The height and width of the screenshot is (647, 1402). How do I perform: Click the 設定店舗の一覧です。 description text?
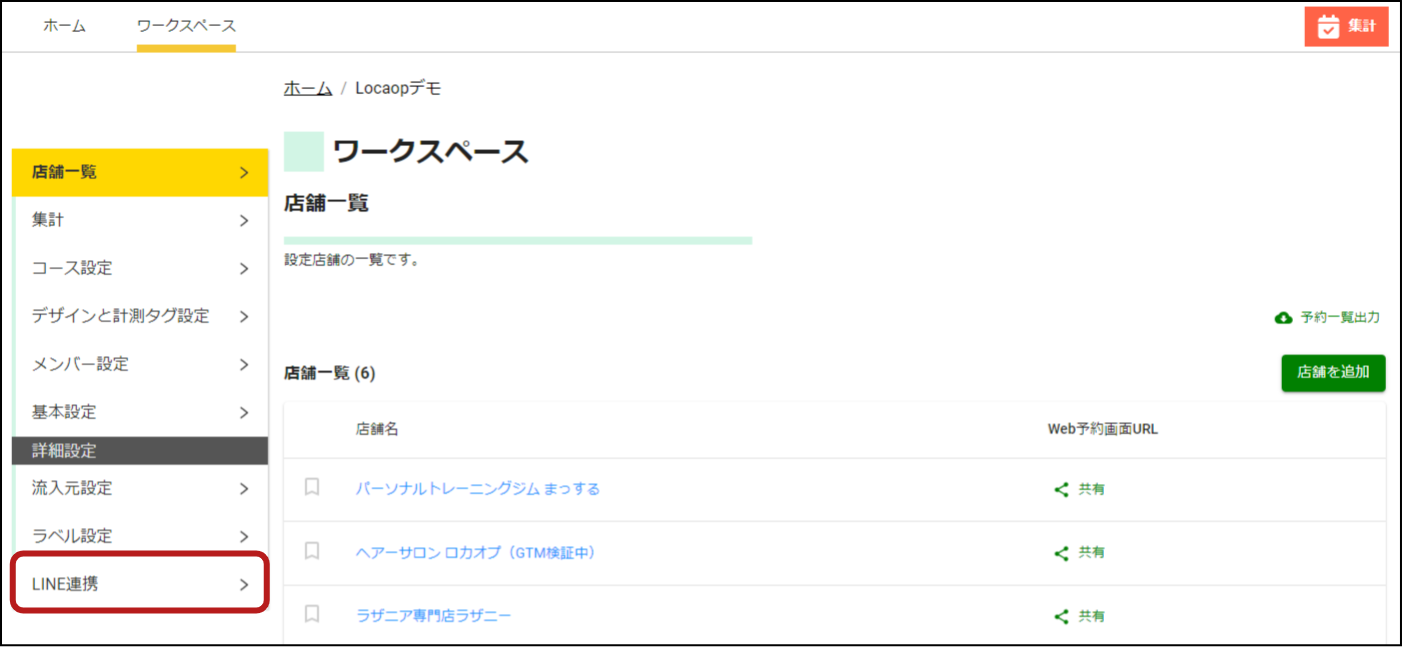(x=351, y=260)
